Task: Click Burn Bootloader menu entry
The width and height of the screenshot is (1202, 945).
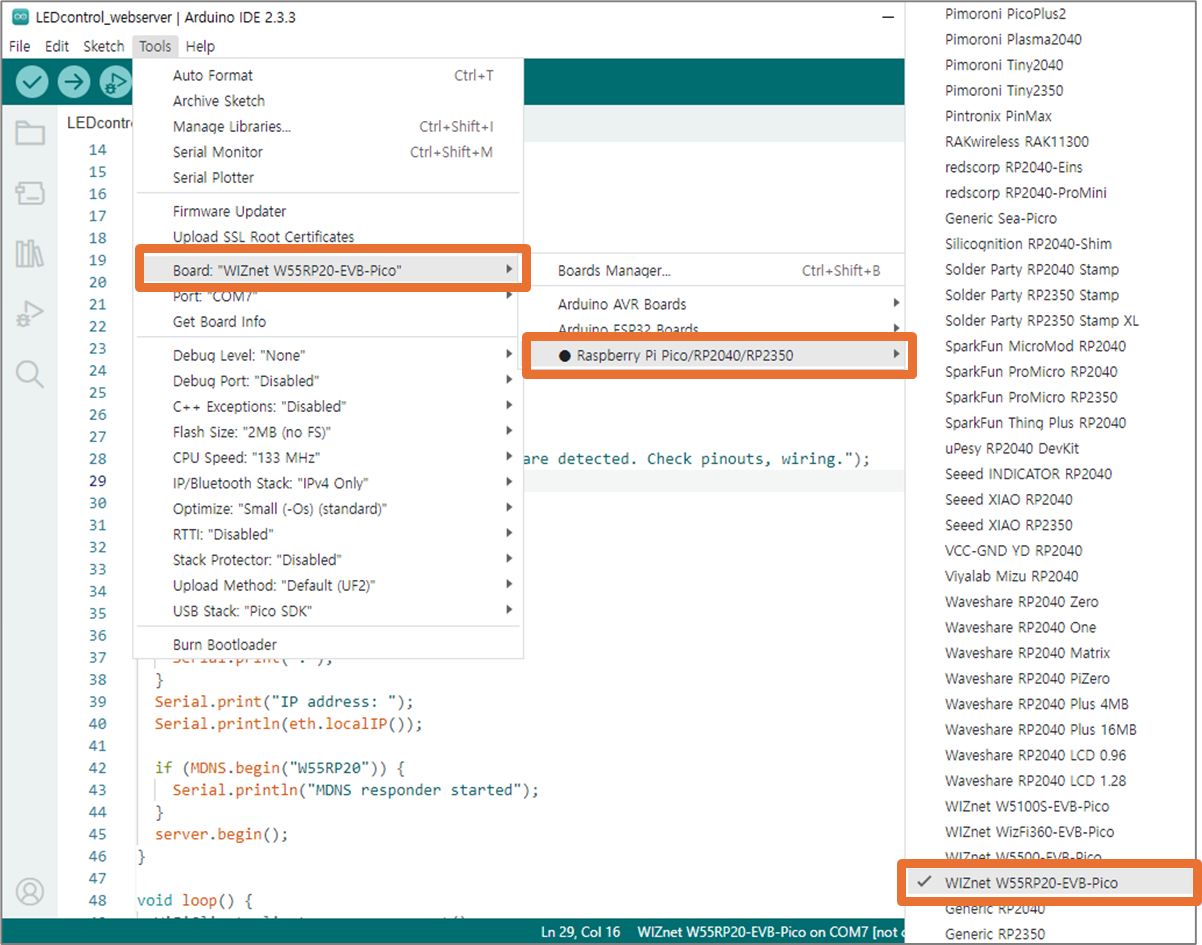Action: pyautogui.click(x=328, y=645)
